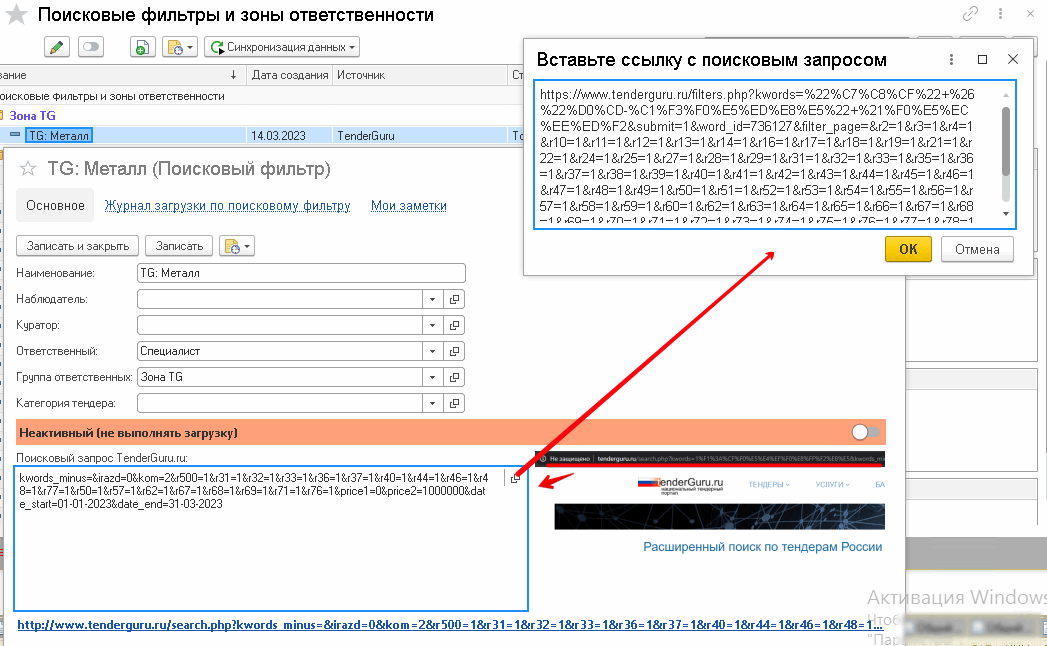1047x646 pixels.
Task: Click into the Куратор input field
Action: click(x=280, y=325)
